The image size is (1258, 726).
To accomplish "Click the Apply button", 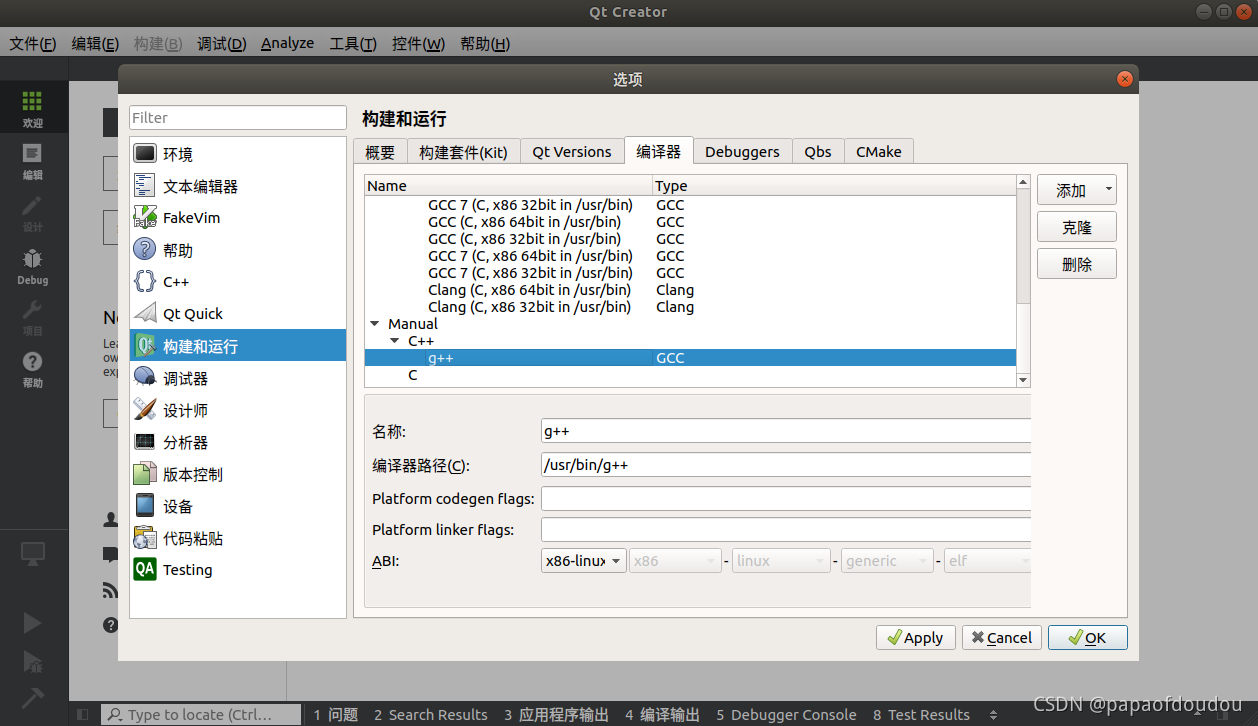I will [915, 638].
